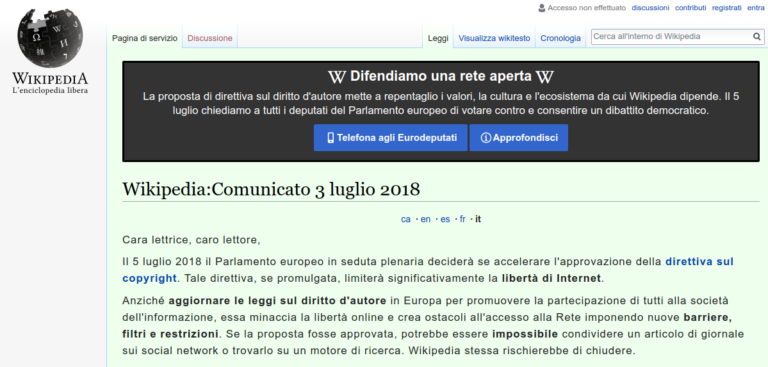
Task: Click the user icon beside Accesso non effettuato
Action: click(x=542, y=8)
